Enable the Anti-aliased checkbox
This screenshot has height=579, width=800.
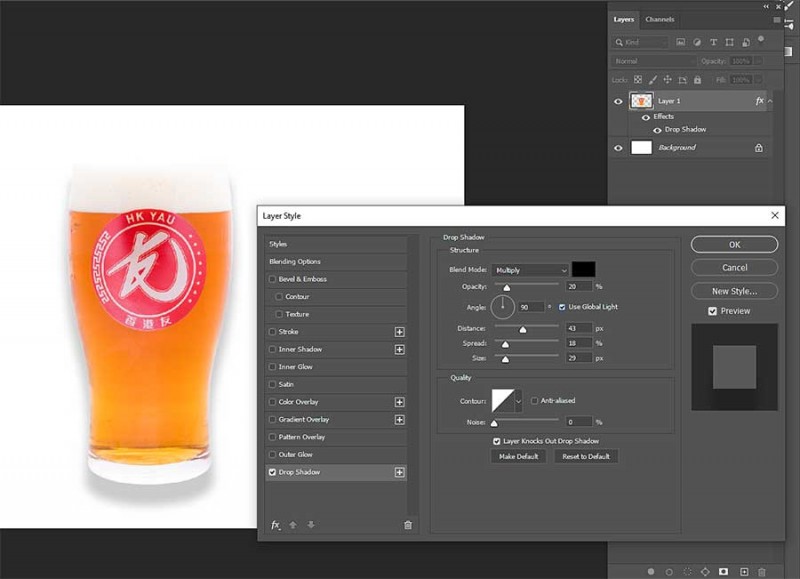pyautogui.click(x=534, y=400)
